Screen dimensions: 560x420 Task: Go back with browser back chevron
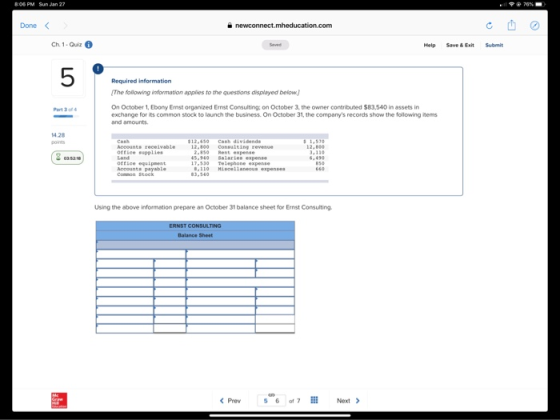click(47, 25)
